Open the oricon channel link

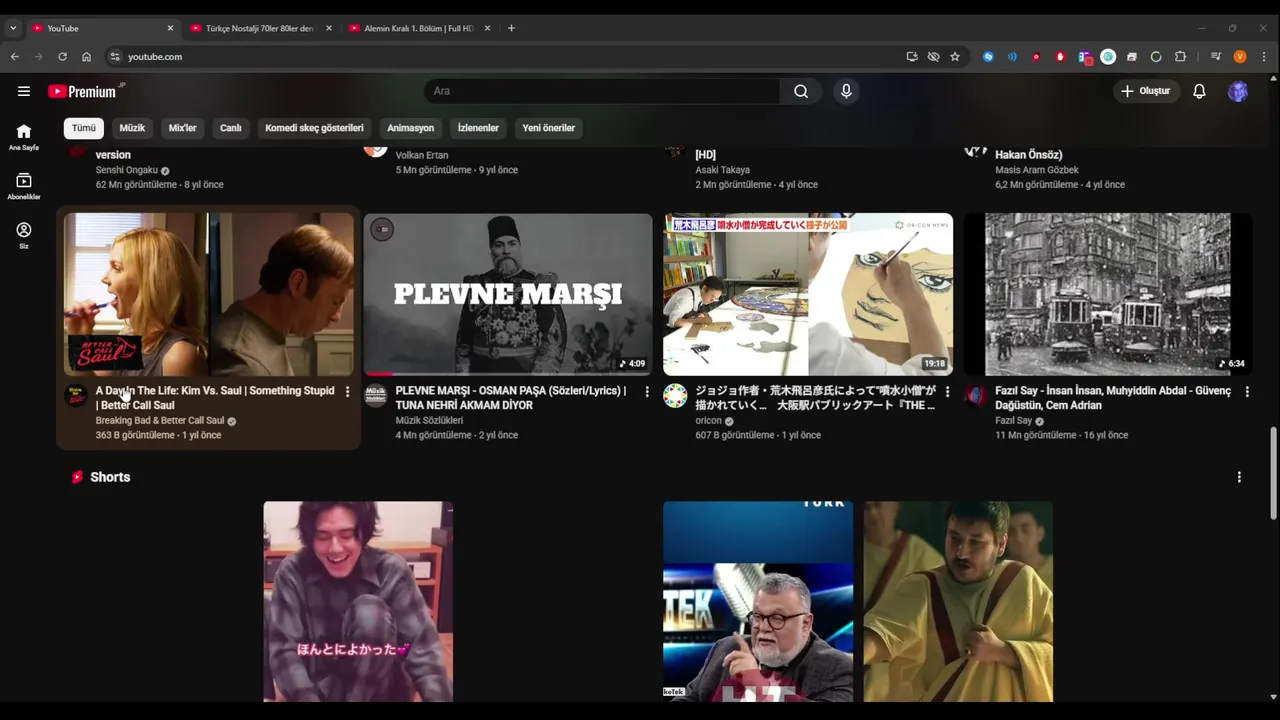708,421
